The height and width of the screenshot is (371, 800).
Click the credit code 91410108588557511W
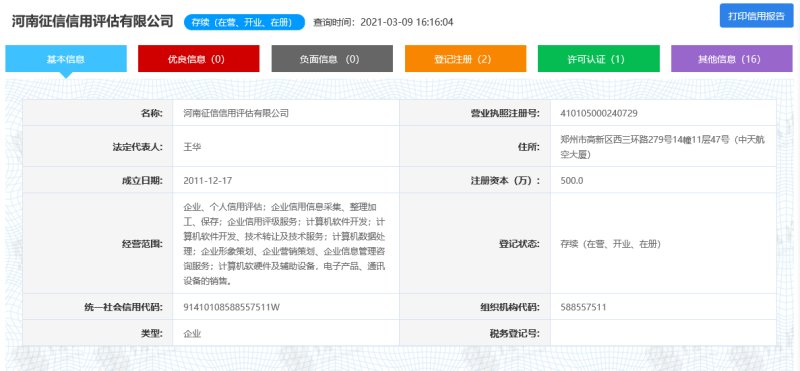click(232, 307)
